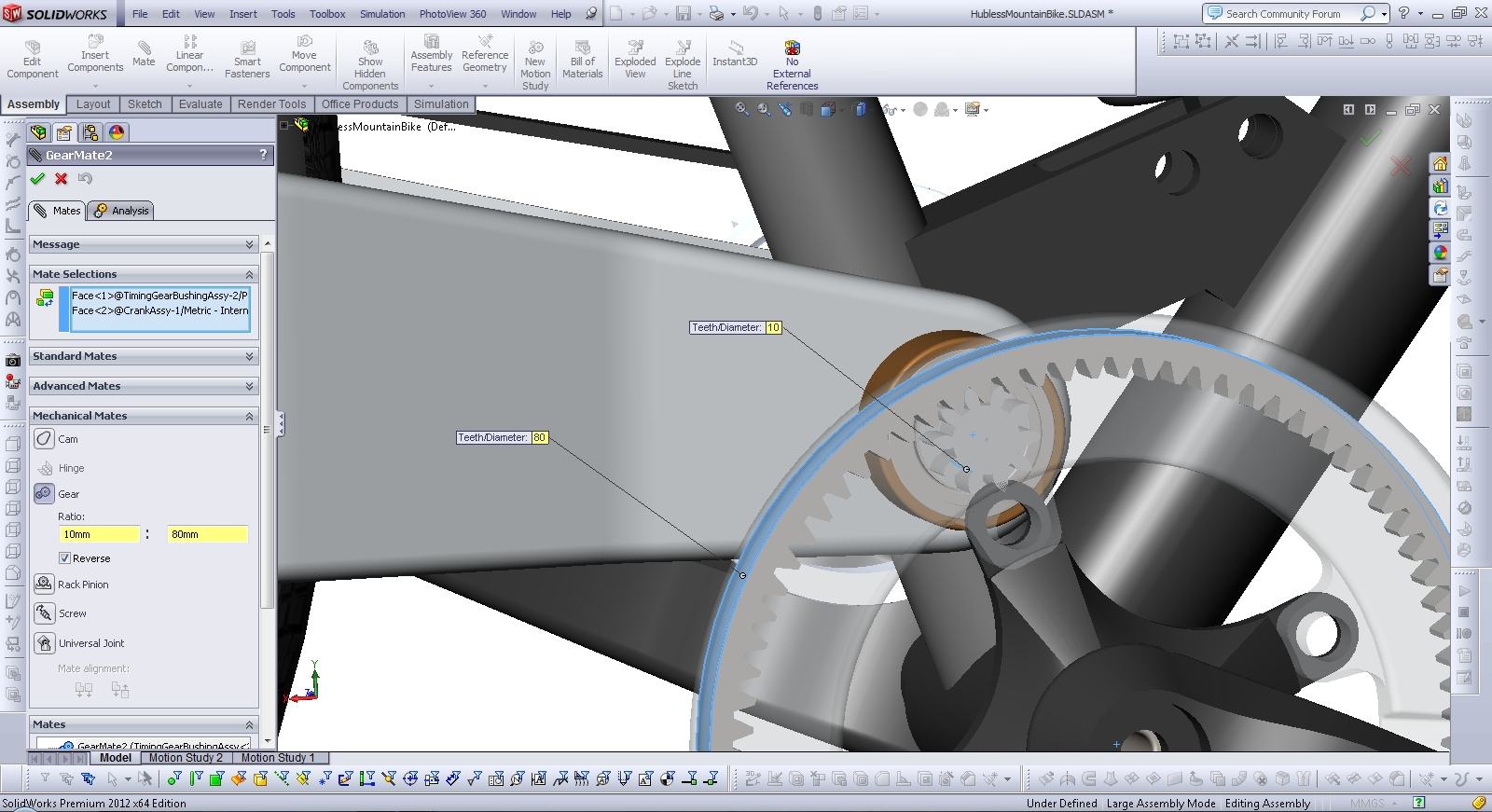This screenshot has width=1492, height=812.
Task: Open Linear Component dropdown arrow
Action: (x=189, y=86)
